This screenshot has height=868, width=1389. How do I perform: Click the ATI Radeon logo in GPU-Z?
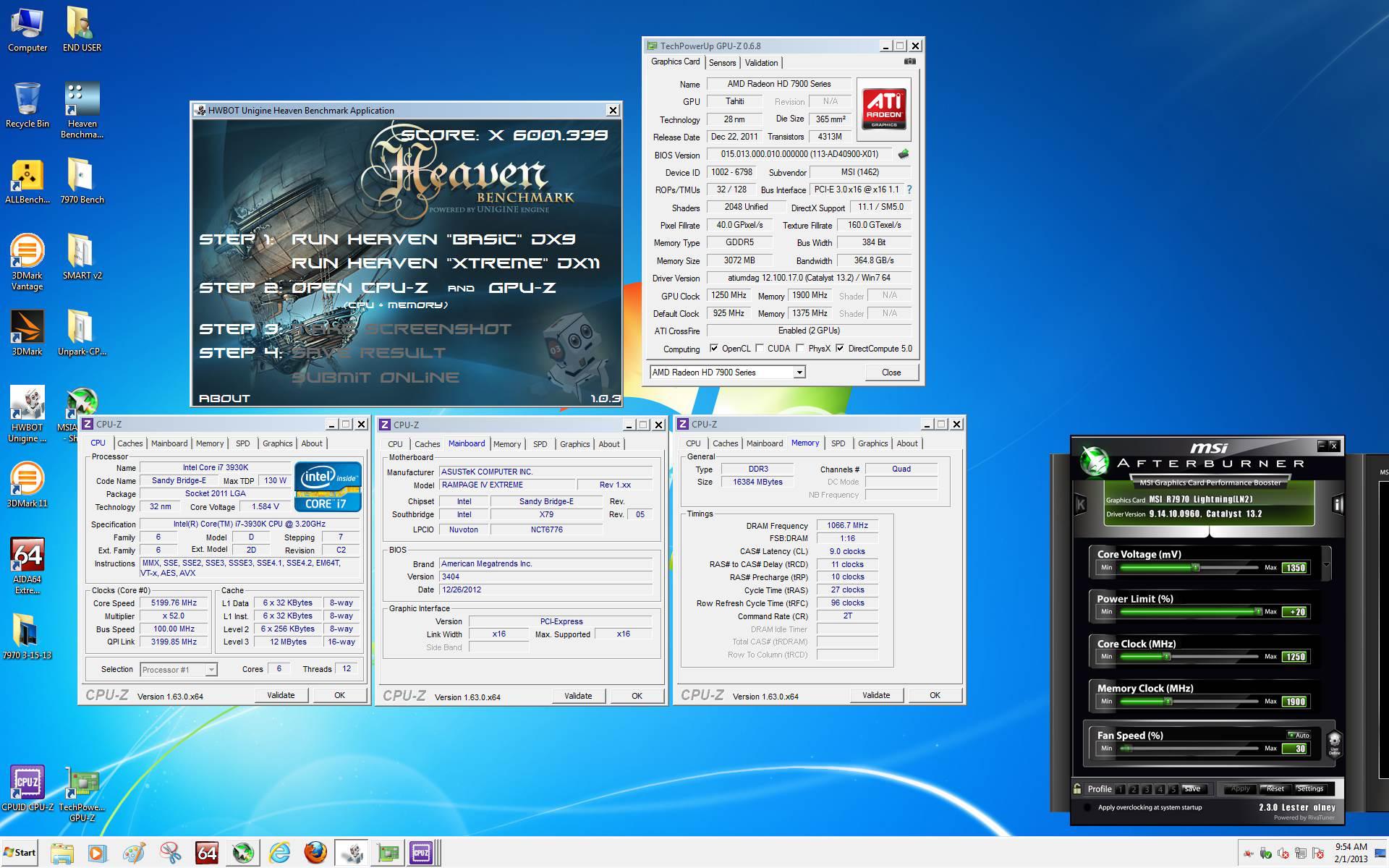tap(884, 109)
